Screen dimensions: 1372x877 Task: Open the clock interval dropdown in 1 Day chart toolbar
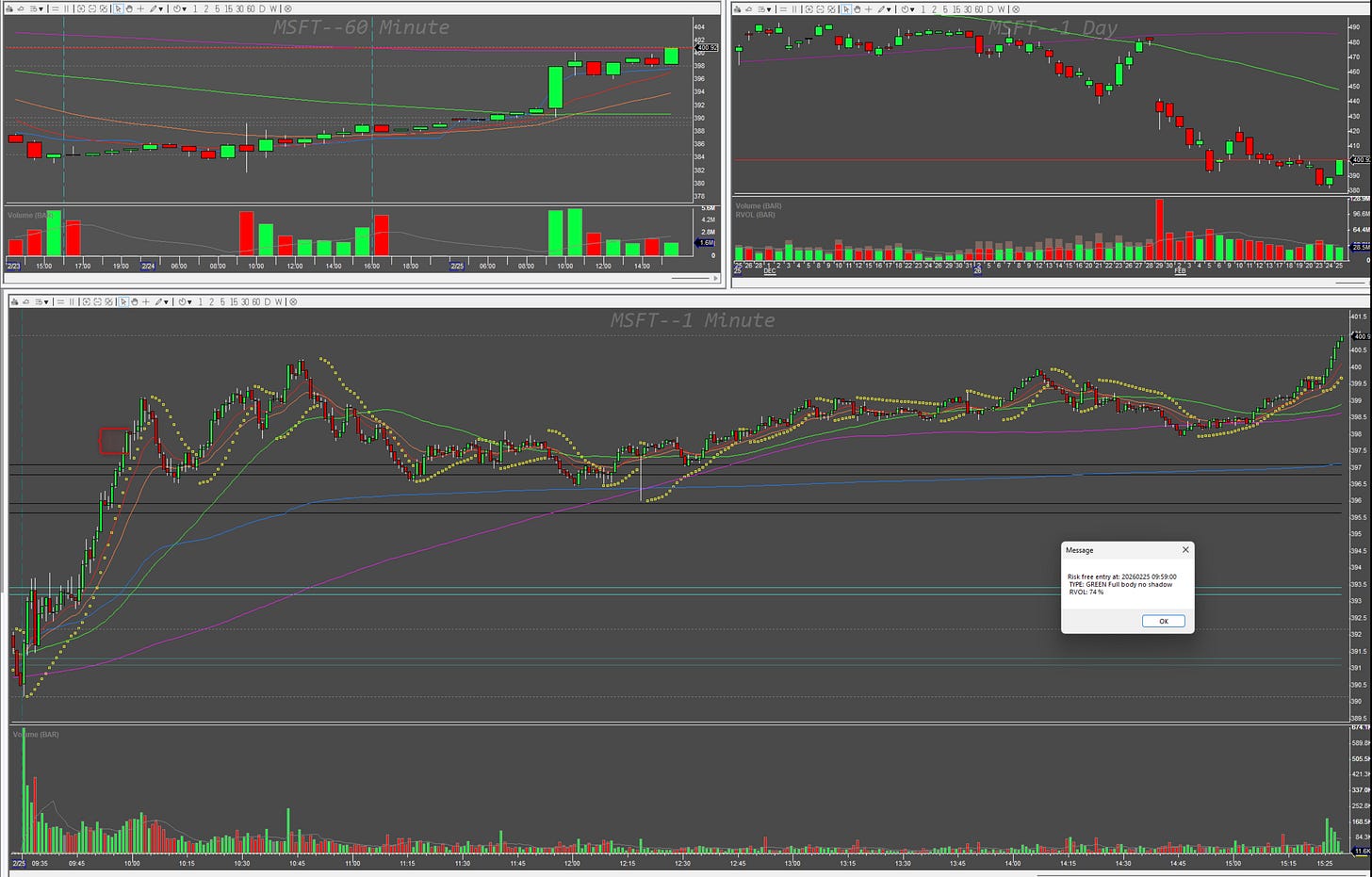907,8
